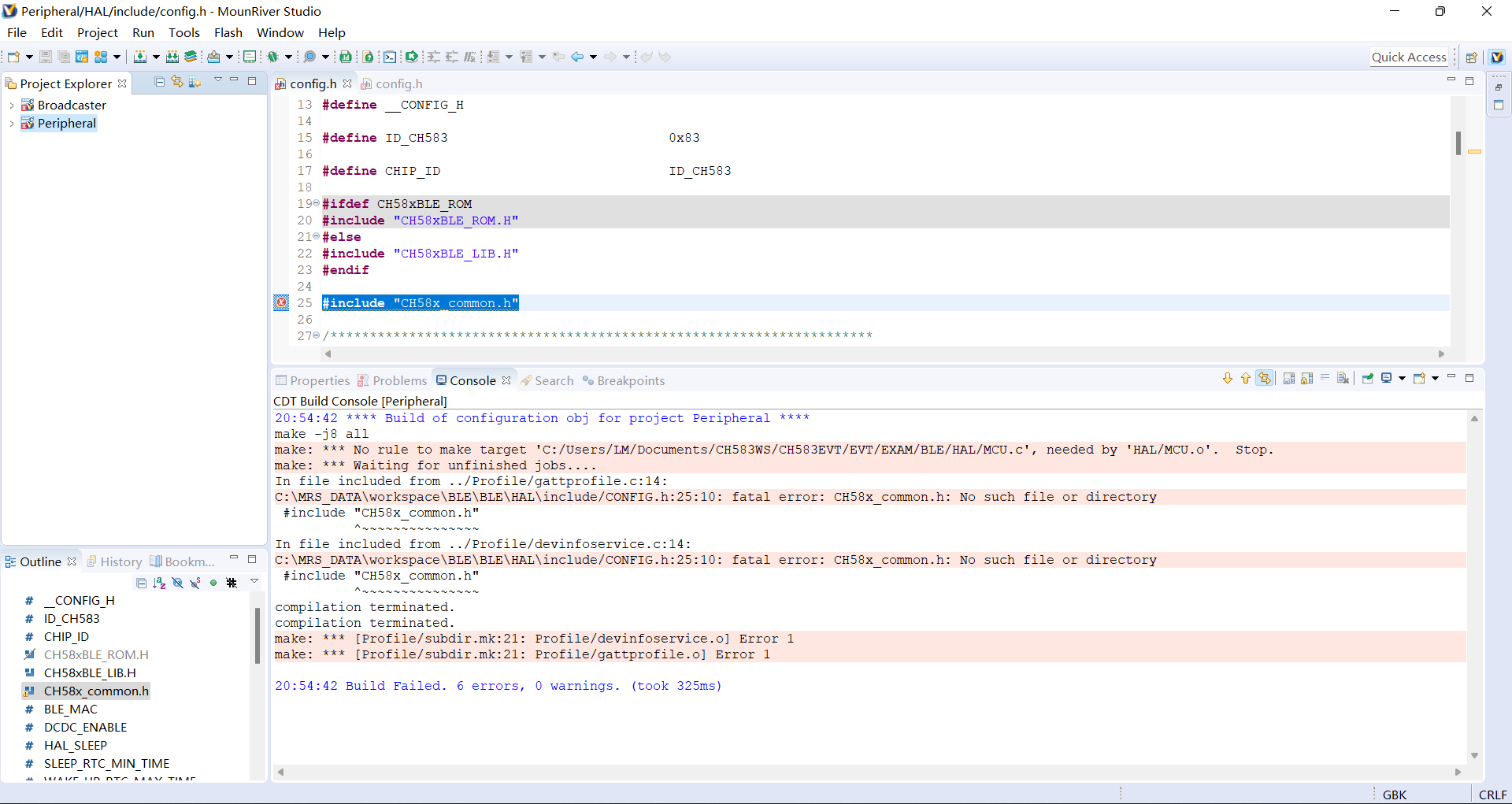1512x804 pixels.
Task: Open the Debug dropdown arrow
Action: (288, 57)
